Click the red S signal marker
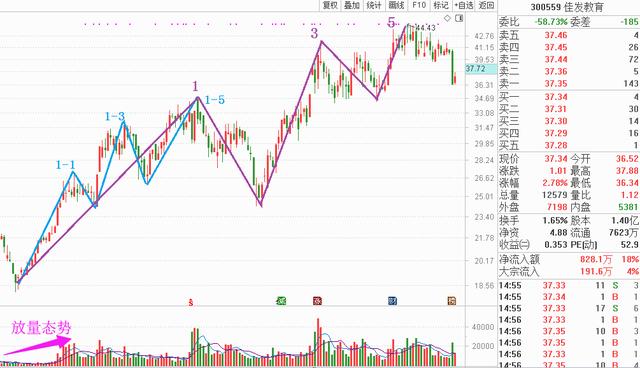The width and height of the screenshot is (640, 368). pos(191,302)
